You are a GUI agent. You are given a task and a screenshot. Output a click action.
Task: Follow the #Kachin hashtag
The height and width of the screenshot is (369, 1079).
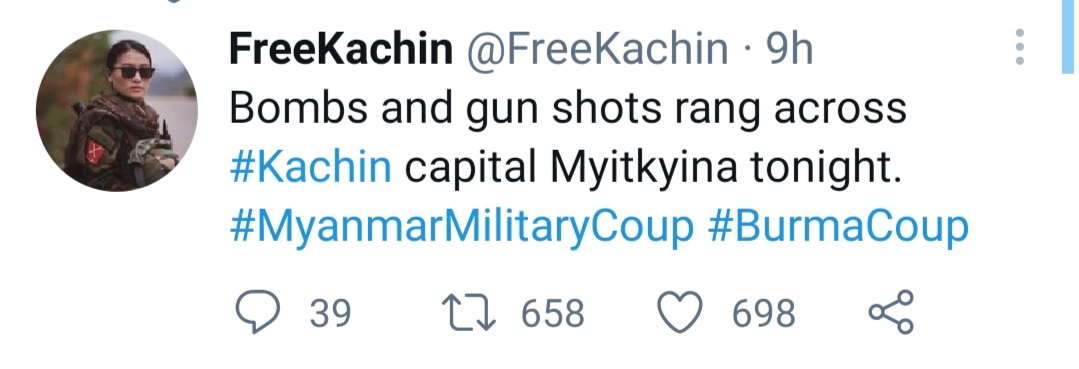click(x=310, y=168)
